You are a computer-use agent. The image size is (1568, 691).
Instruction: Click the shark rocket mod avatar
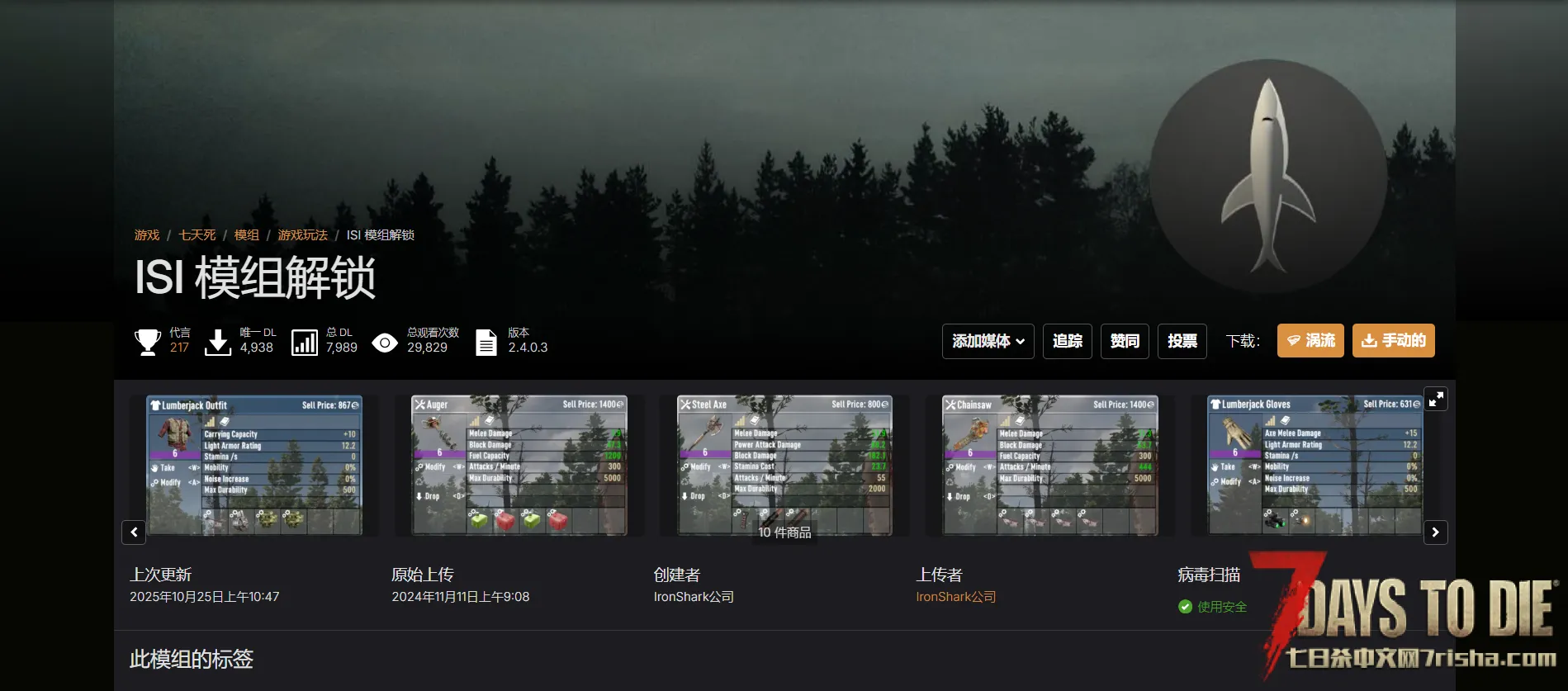pos(1267,177)
